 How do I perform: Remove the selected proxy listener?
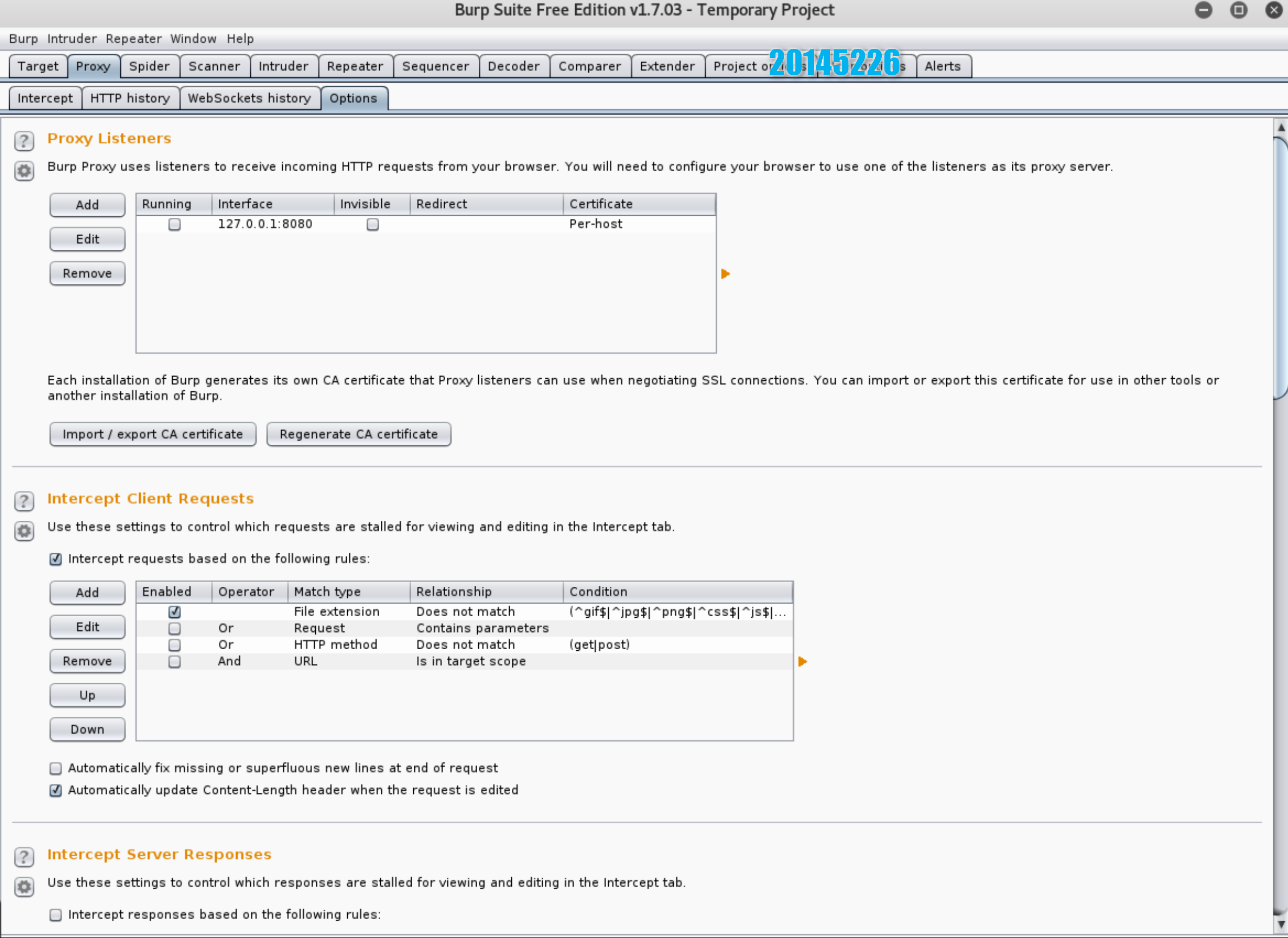click(87, 273)
